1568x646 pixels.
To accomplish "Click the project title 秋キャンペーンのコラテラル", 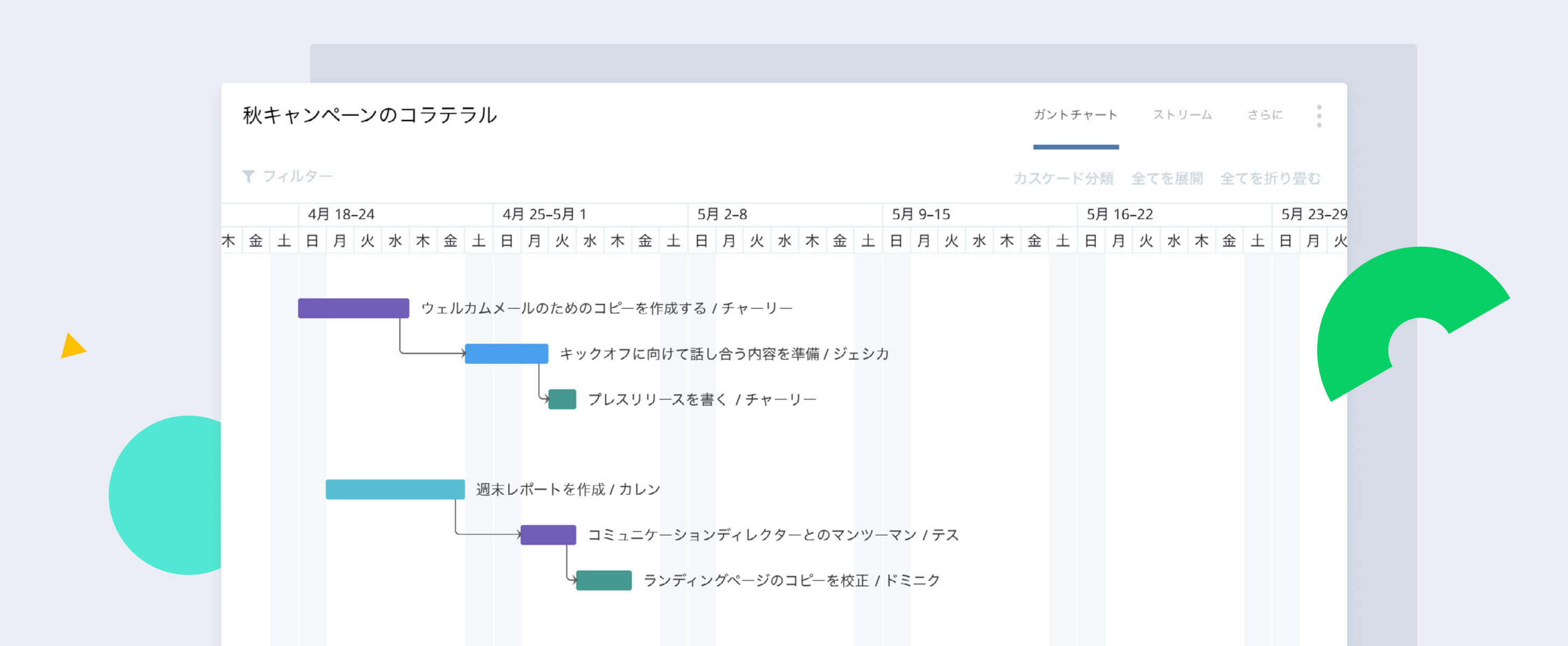I will click(369, 115).
